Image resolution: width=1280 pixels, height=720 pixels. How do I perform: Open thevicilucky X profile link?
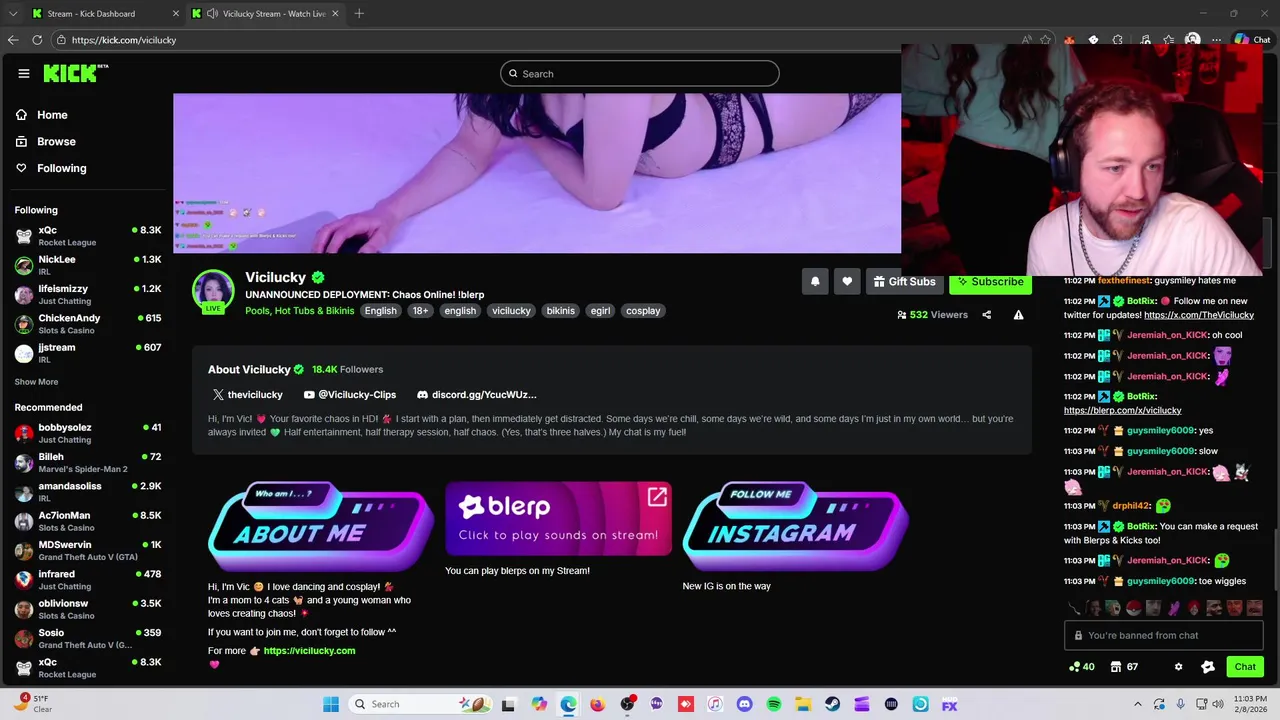coord(247,395)
